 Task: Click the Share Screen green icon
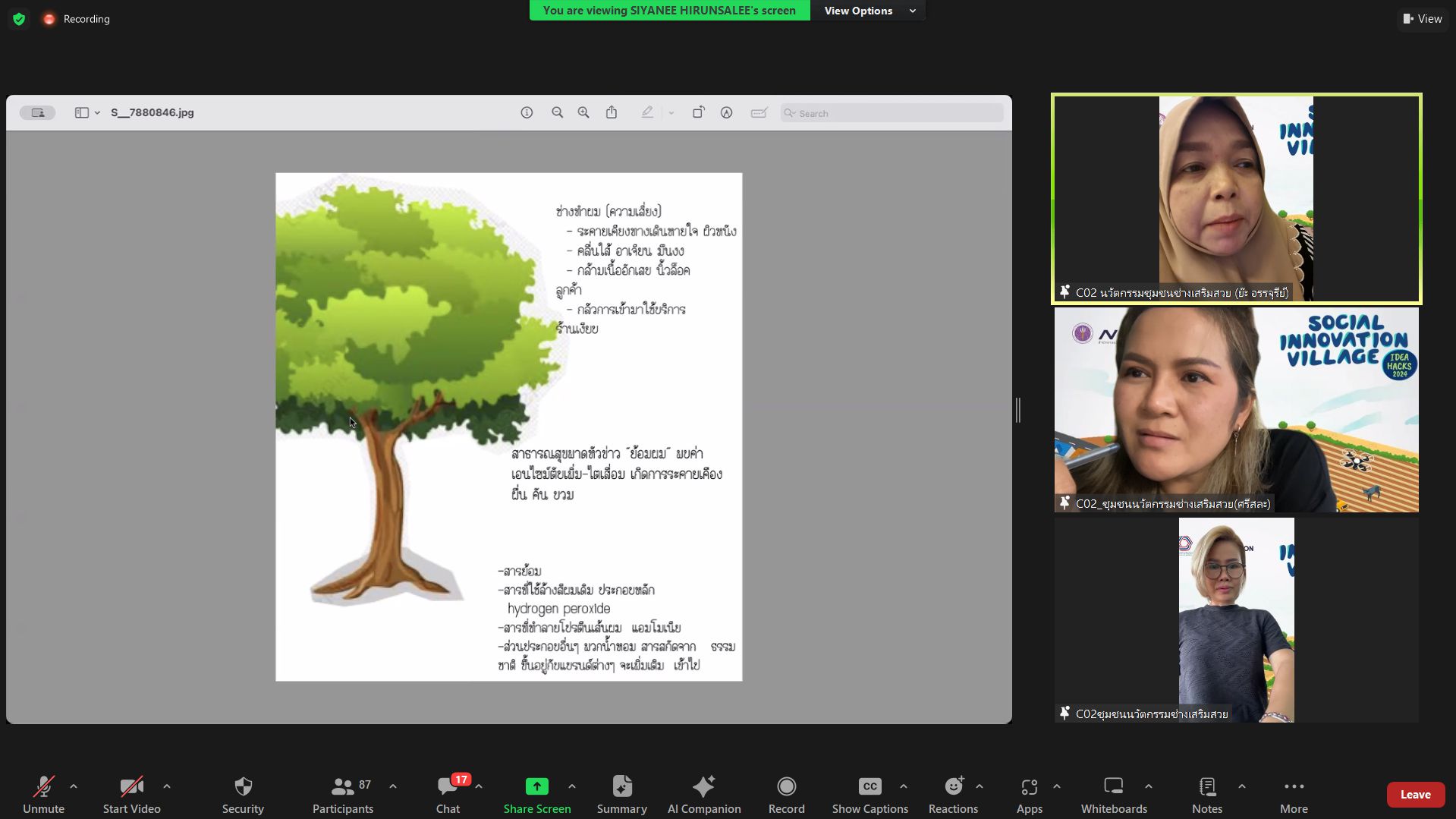tap(536, 786)
